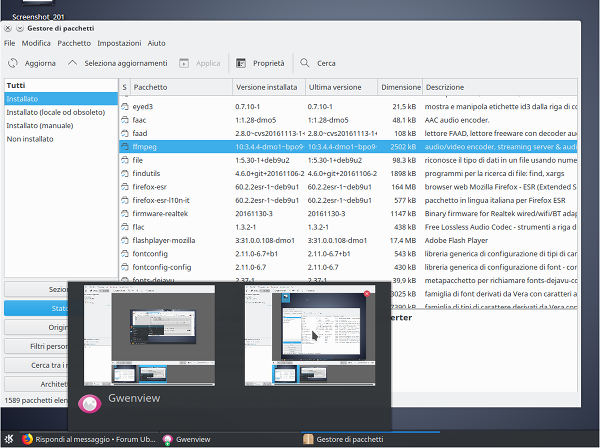The width and height of the screenshot is (600, 448).
Task: Sort by Descrizione column header
Action: tap(500, 87)
